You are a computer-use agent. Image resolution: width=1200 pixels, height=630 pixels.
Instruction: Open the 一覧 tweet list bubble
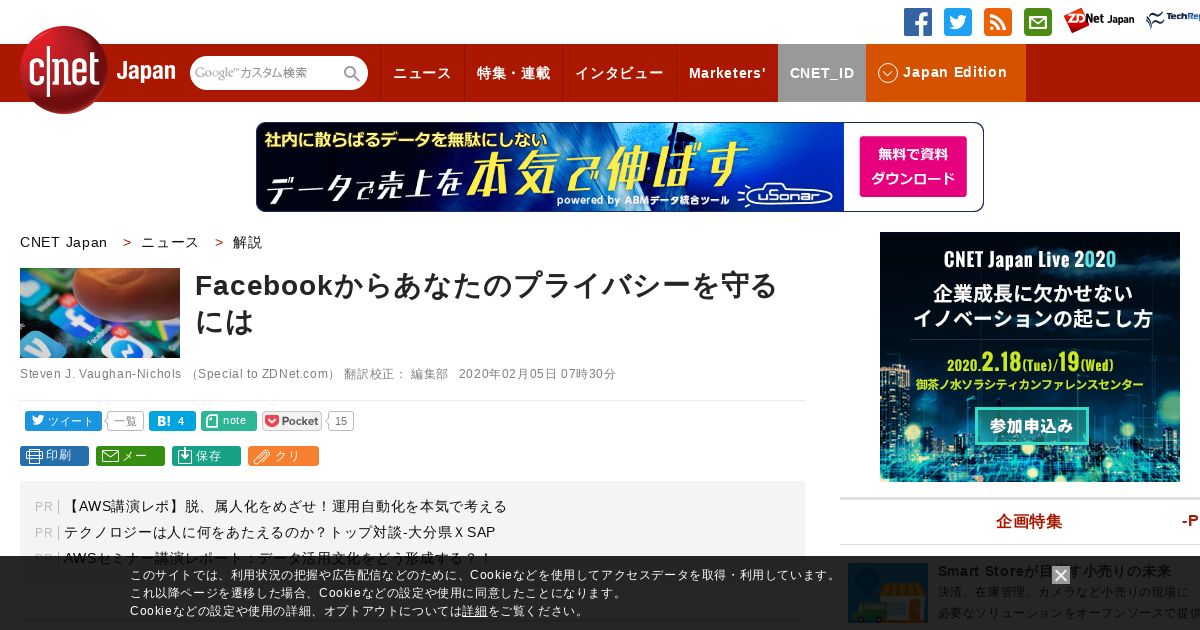(125, 421)
